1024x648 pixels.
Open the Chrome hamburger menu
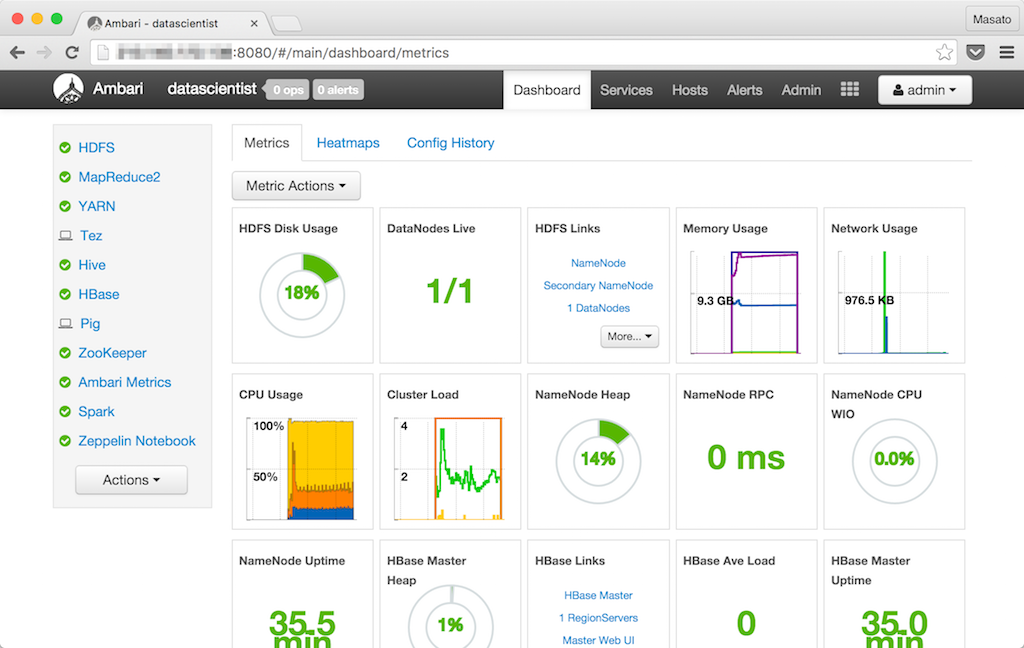pos(1006,52)
